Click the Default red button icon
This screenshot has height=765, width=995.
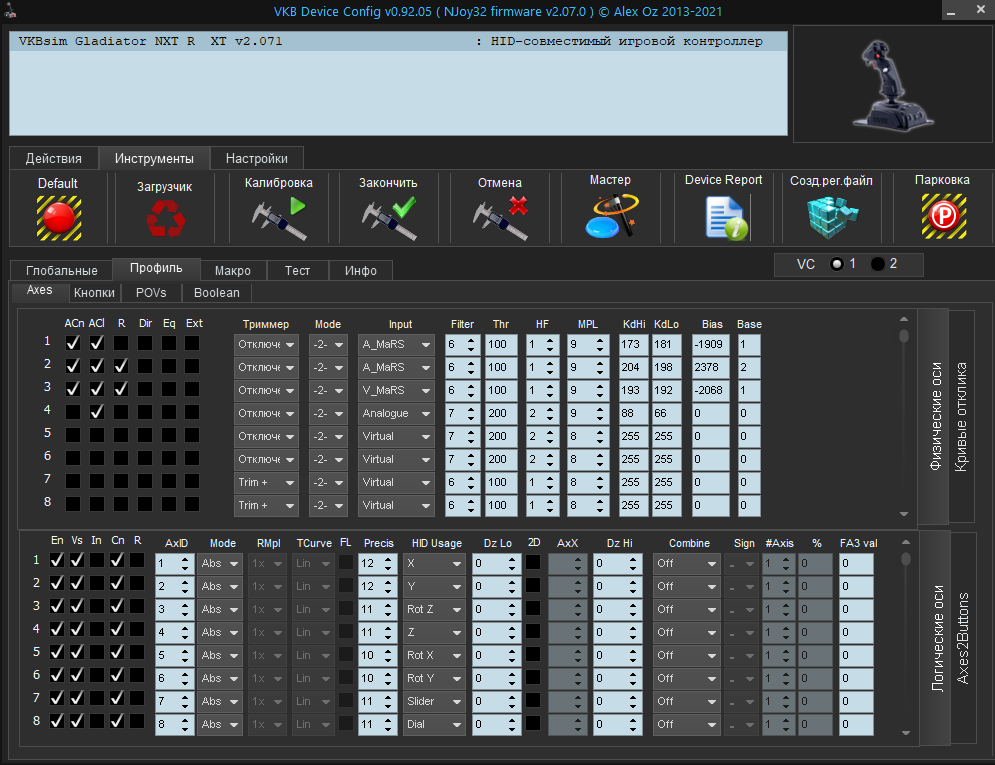coord(58,218)
